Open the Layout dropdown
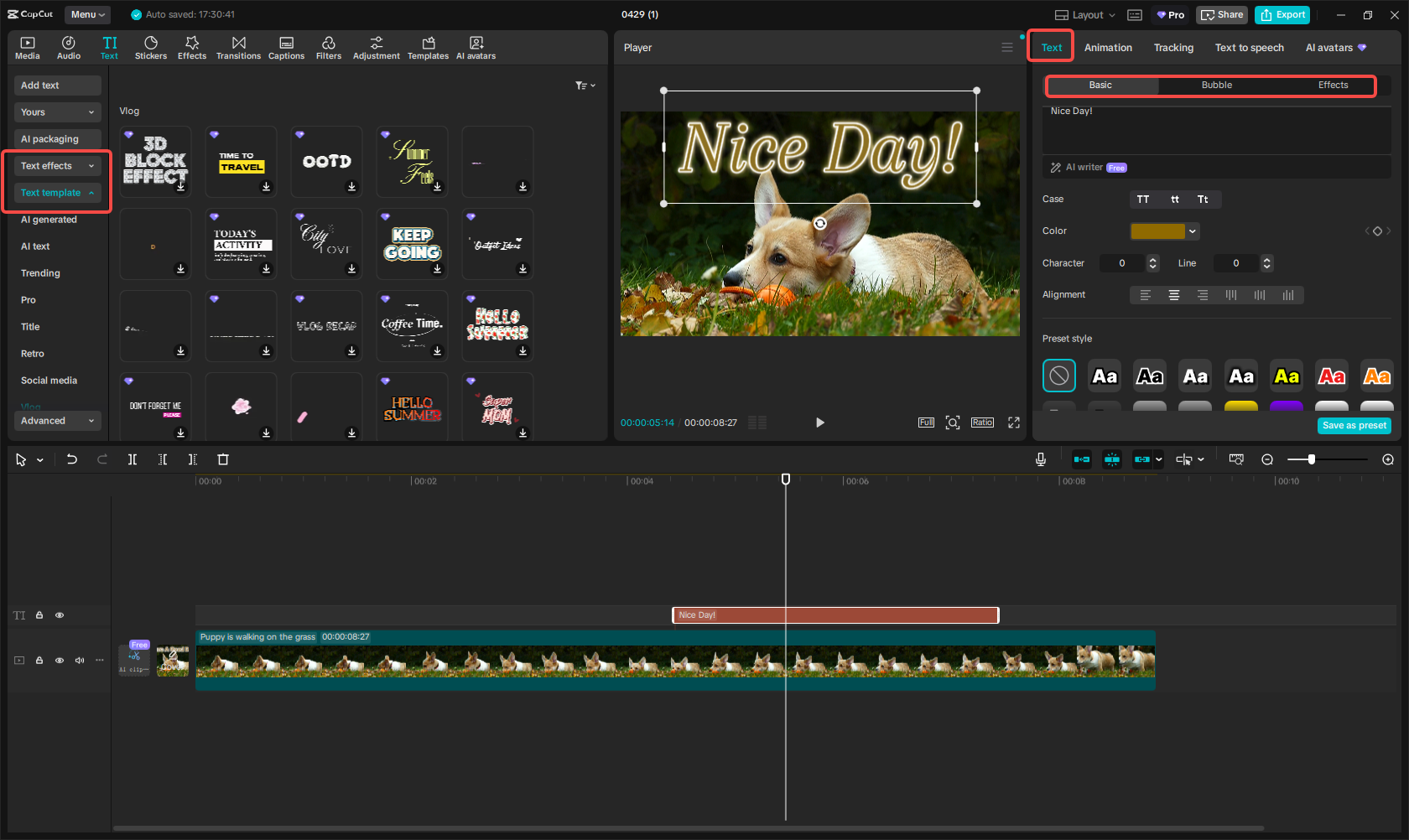 click(x=1085, y=15)
